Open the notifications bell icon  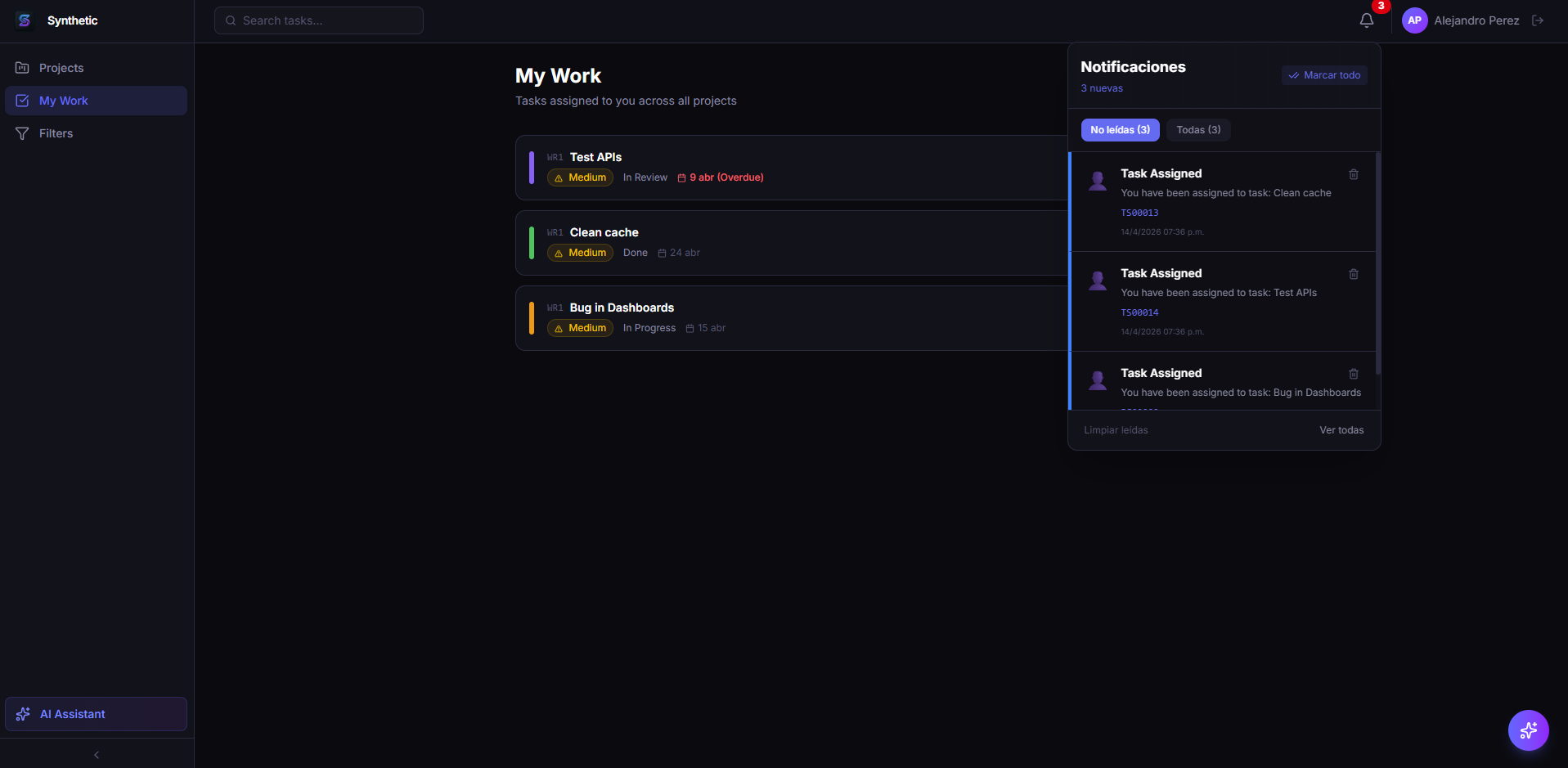[1366, 20]
